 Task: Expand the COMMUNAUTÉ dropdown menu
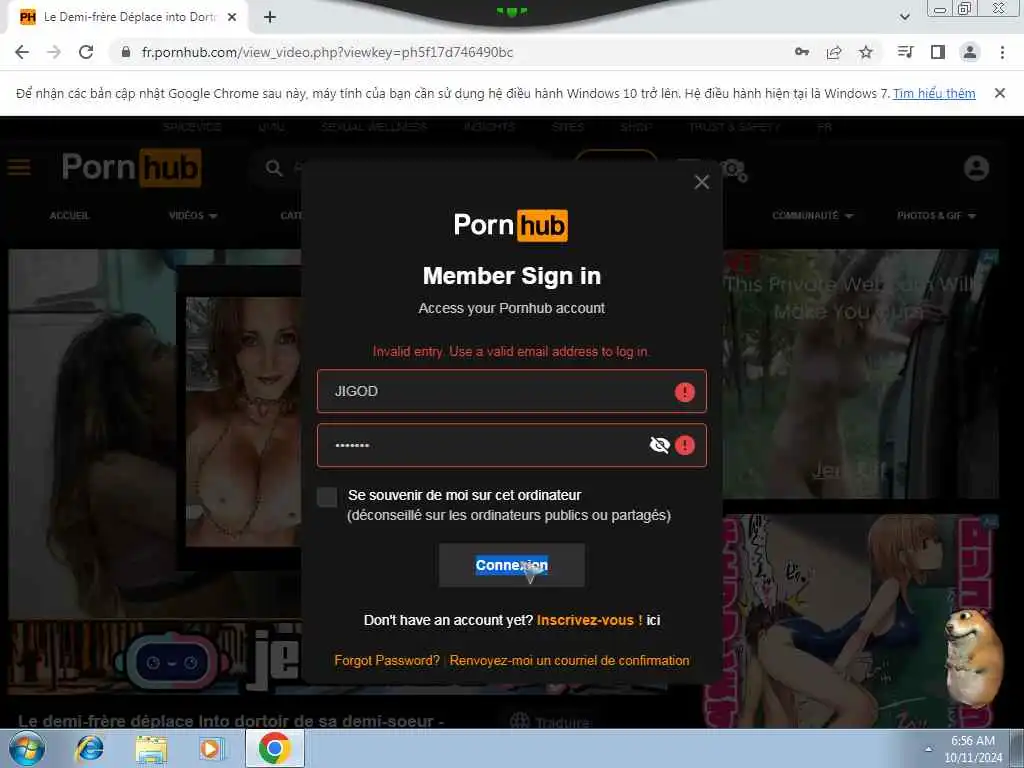(x=812, y=216)
